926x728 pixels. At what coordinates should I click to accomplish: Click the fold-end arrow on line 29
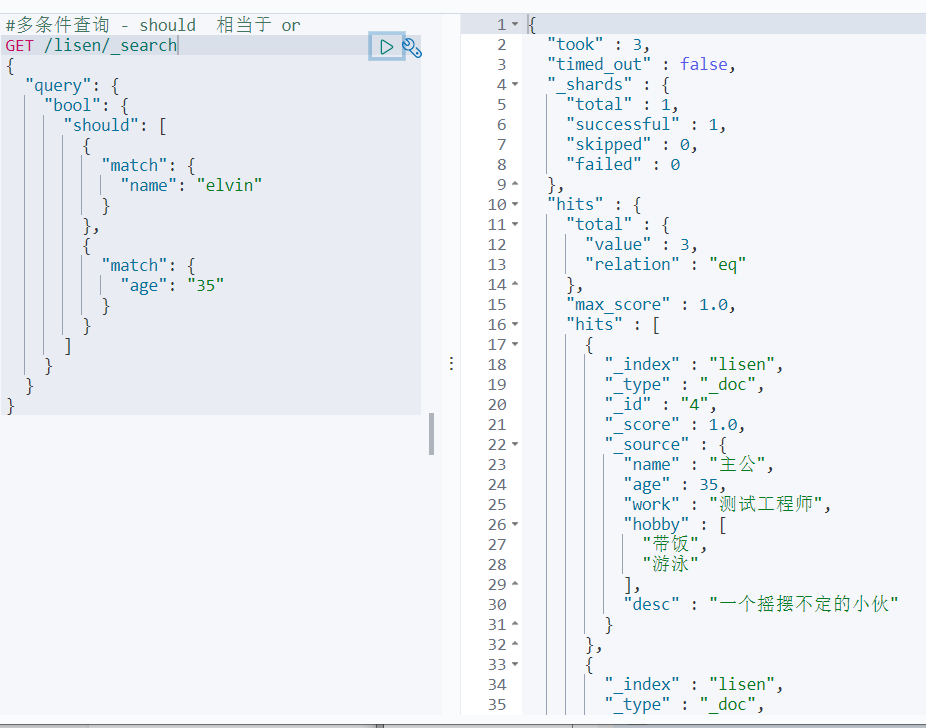[515, 584]
